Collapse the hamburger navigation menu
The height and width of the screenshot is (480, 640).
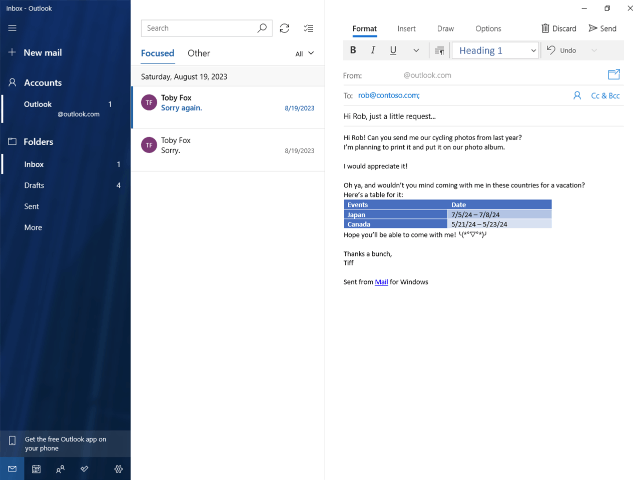pyautogui.click(x=12, y=28)
